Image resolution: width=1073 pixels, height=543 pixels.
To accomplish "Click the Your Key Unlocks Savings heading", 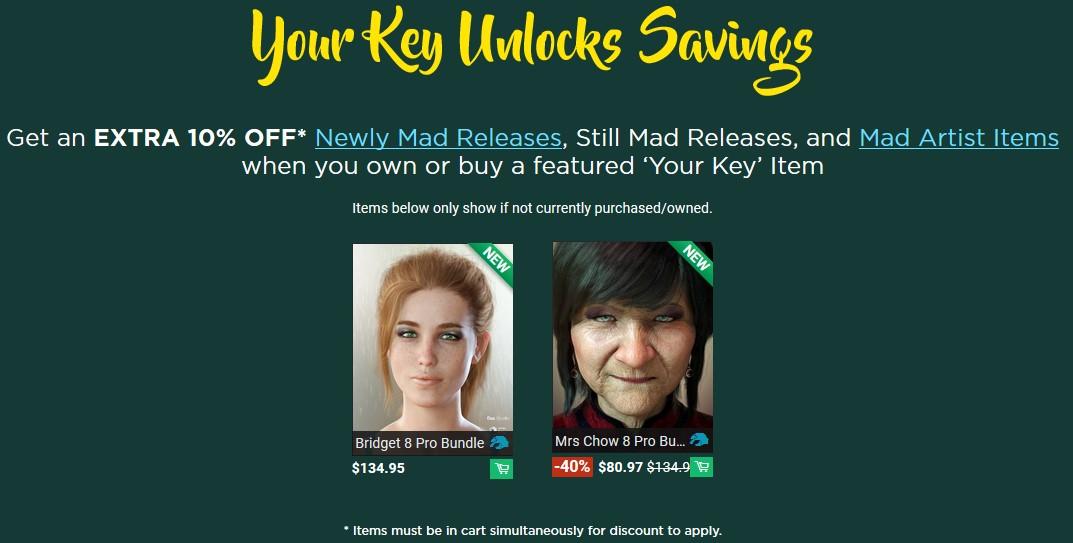I will coord(531,45).
